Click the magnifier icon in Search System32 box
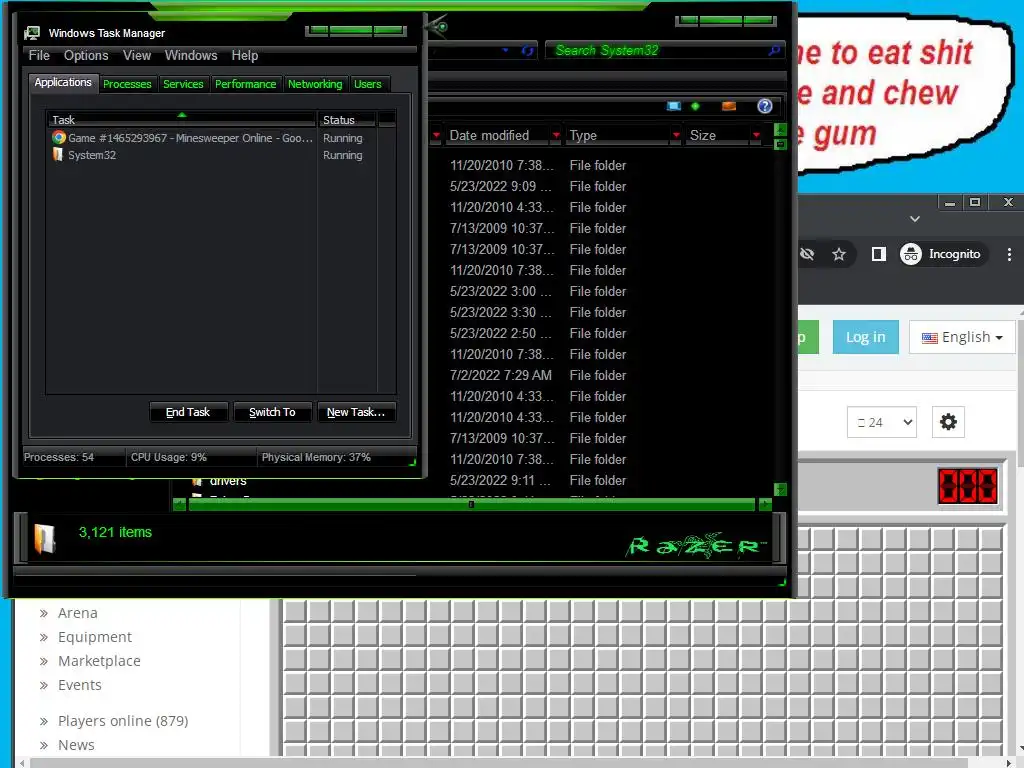The height and width of the screenshot is (768, 1024). point(774,50)
